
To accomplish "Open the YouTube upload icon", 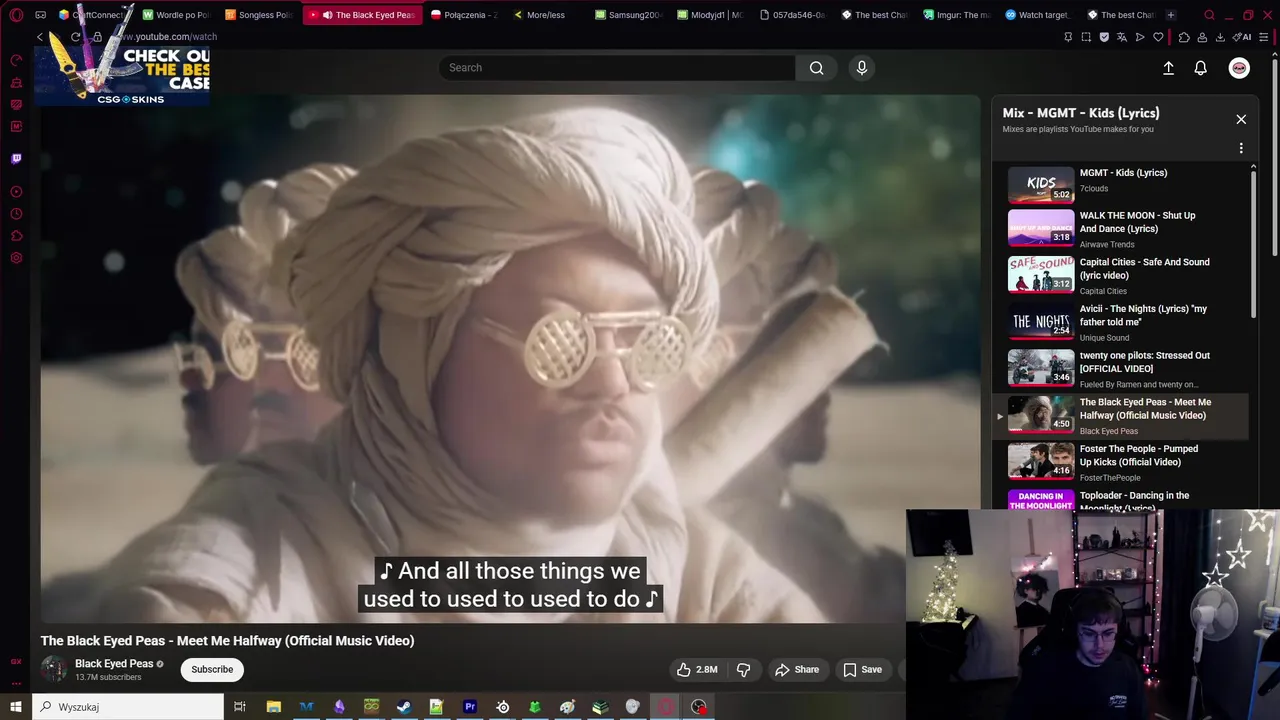I will pos(1168,68).
